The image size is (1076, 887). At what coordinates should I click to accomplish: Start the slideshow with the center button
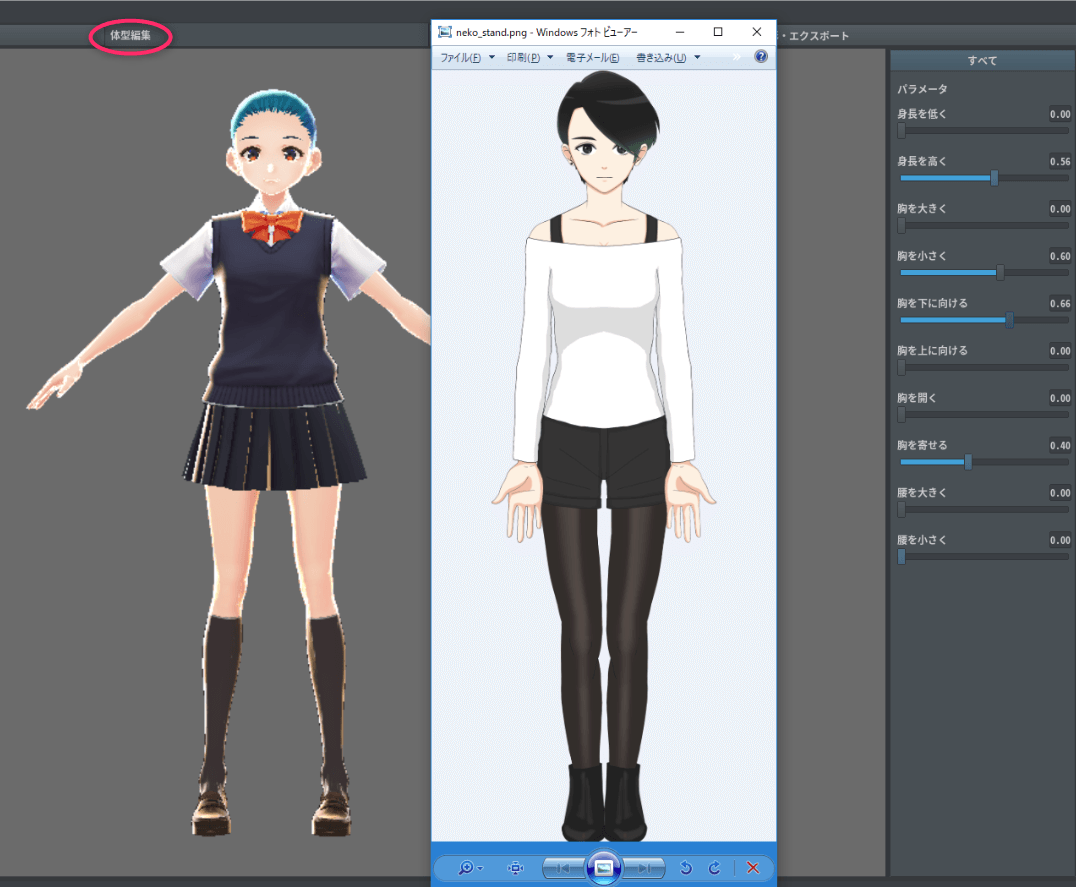pyautogui.click(x=603, y=866)
